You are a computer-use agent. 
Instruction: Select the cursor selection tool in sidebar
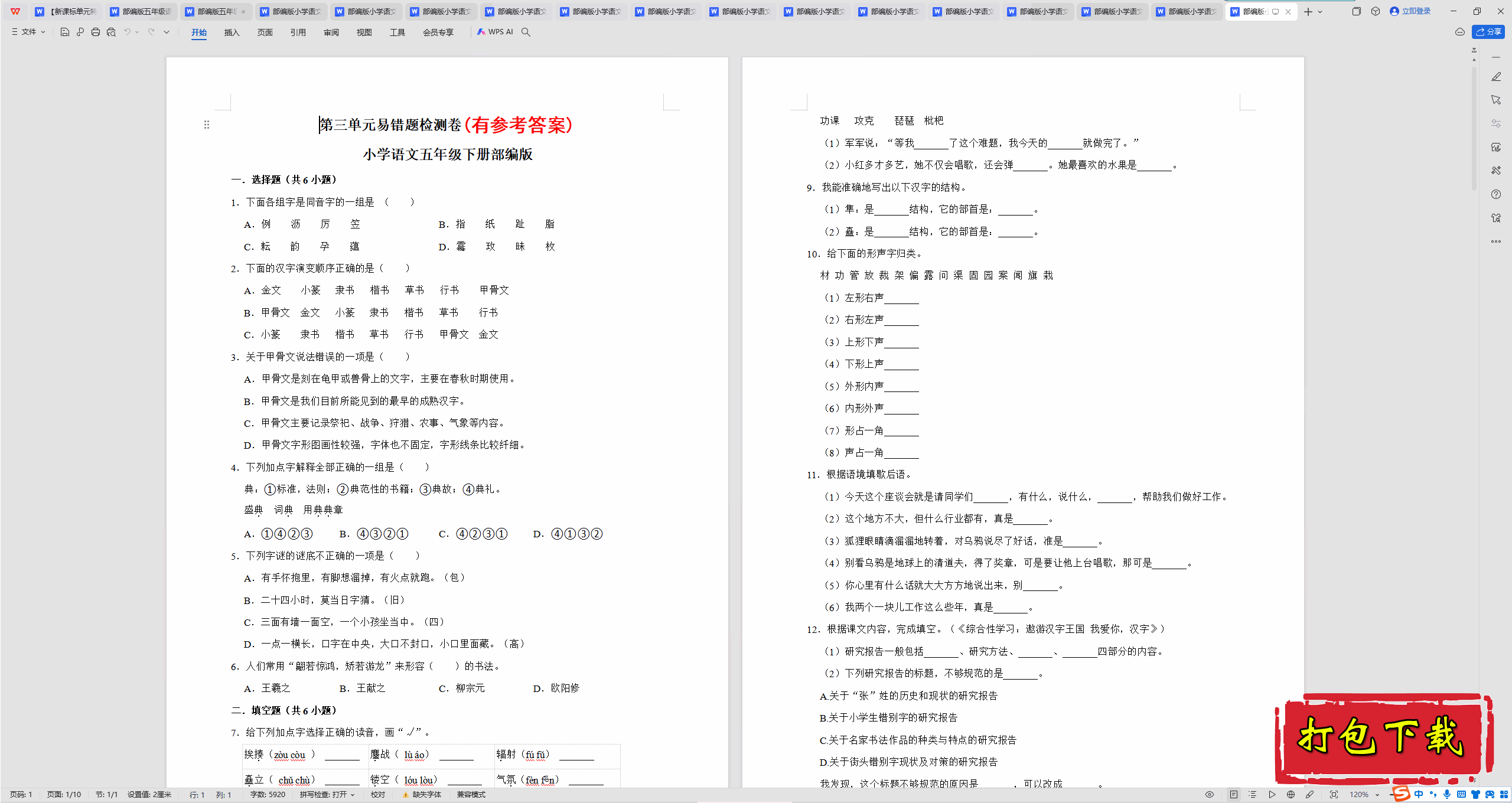[1496, 100]
